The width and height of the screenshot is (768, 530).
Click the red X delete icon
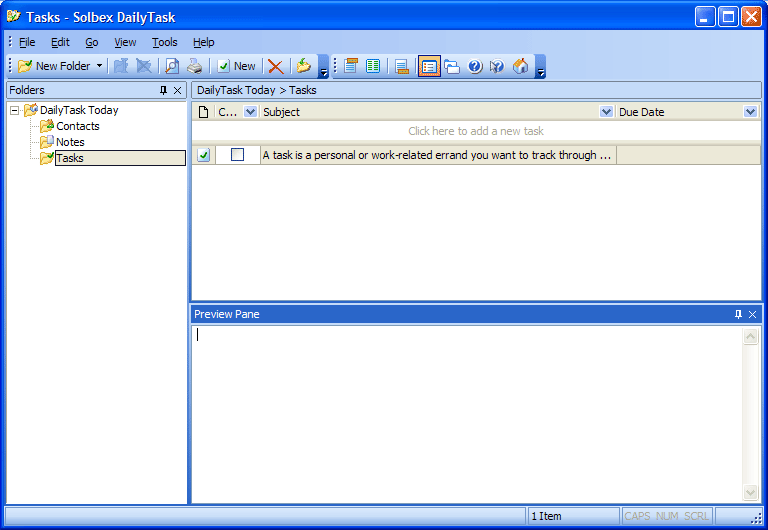tap(276, 66)
